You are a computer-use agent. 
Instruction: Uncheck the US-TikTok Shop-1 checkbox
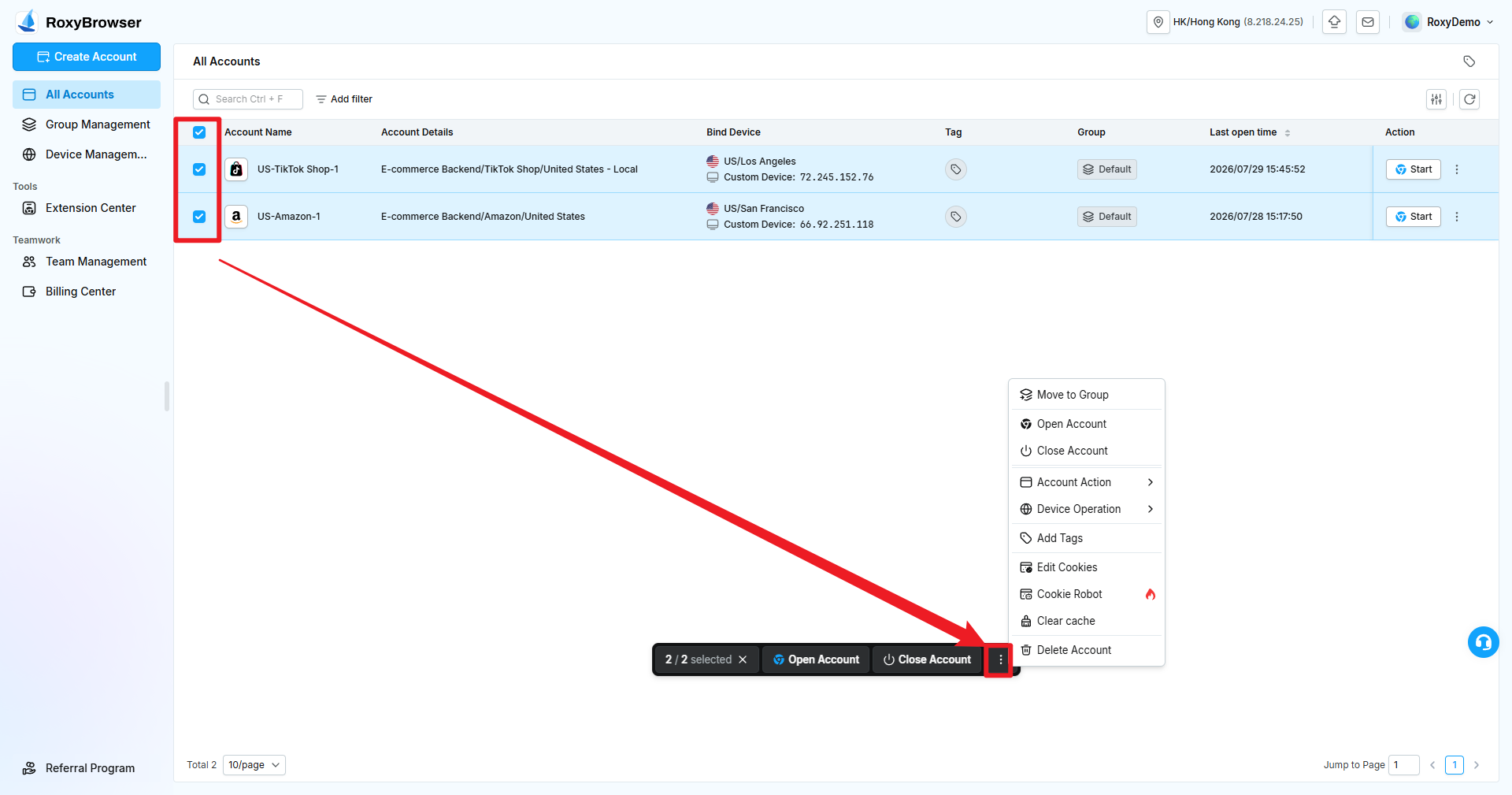199,169
